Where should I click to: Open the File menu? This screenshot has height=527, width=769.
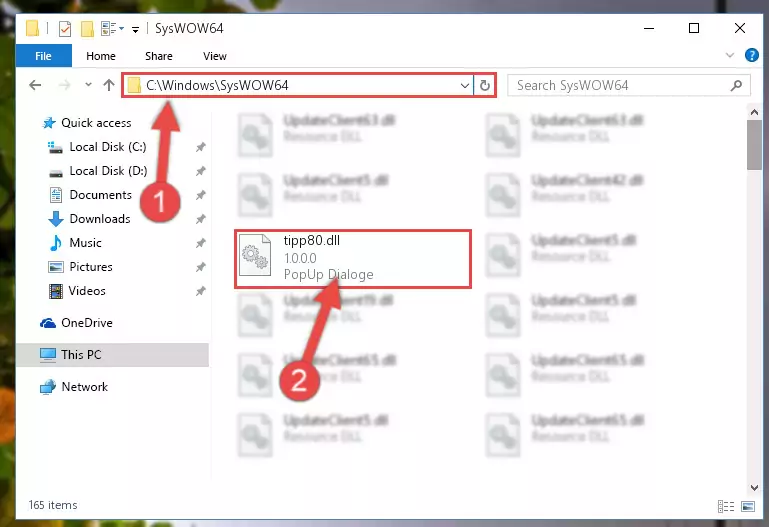pos(43,56)
